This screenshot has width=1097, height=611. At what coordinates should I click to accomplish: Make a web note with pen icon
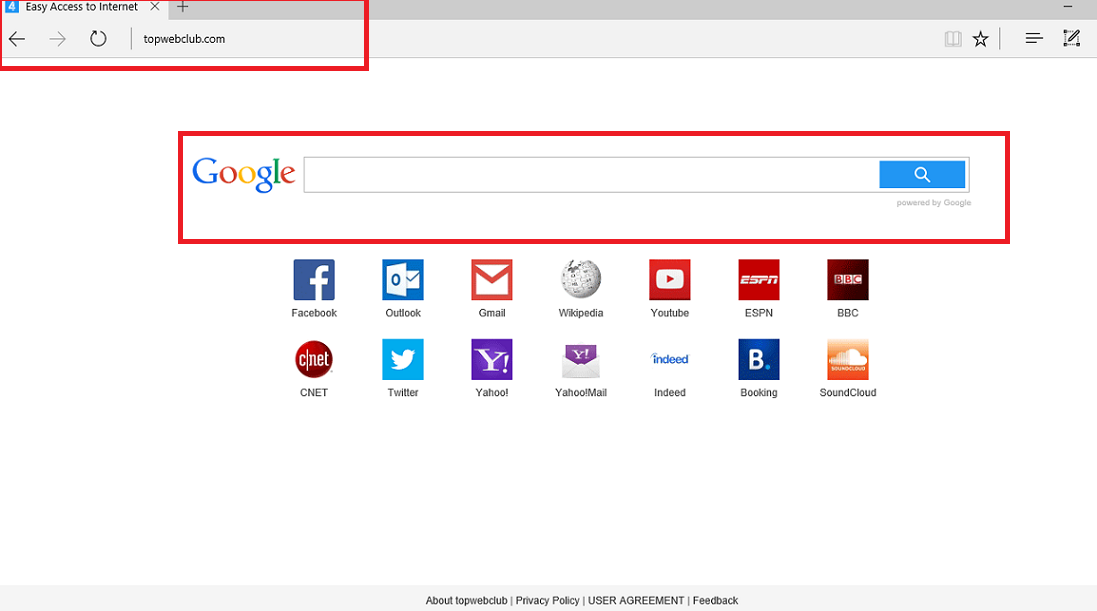coord(1071,38)
